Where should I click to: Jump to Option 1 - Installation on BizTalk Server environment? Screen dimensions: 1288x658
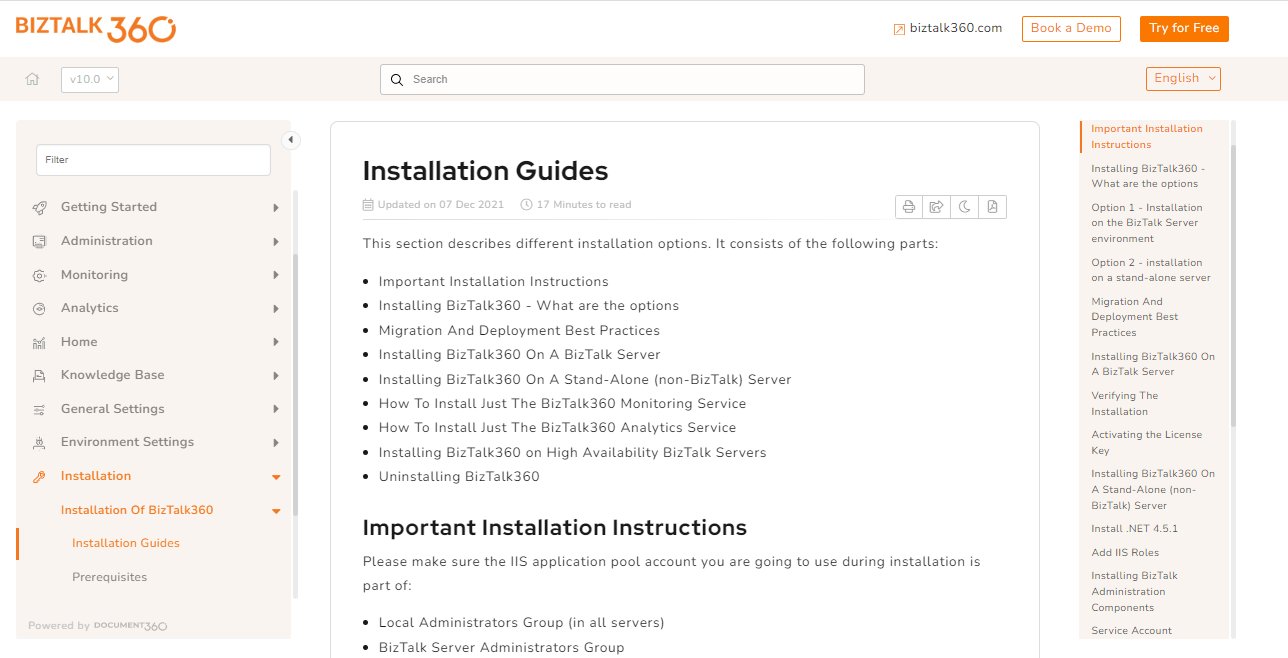pyautogui.click(x=1147, y=223)
